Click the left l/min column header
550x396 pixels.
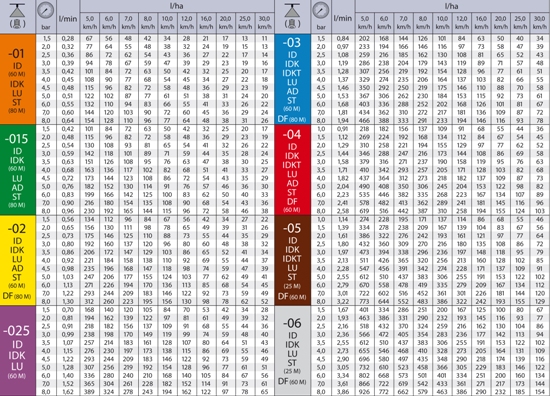[x=68, y=19]
